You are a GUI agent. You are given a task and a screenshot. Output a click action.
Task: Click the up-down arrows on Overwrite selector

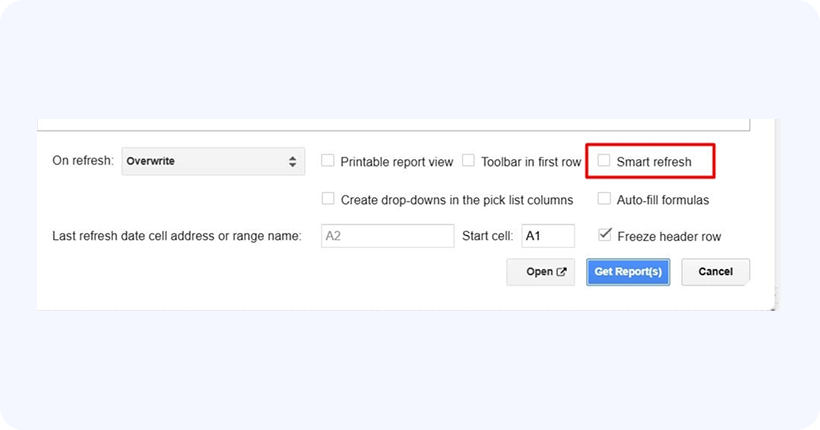(292, 161)
